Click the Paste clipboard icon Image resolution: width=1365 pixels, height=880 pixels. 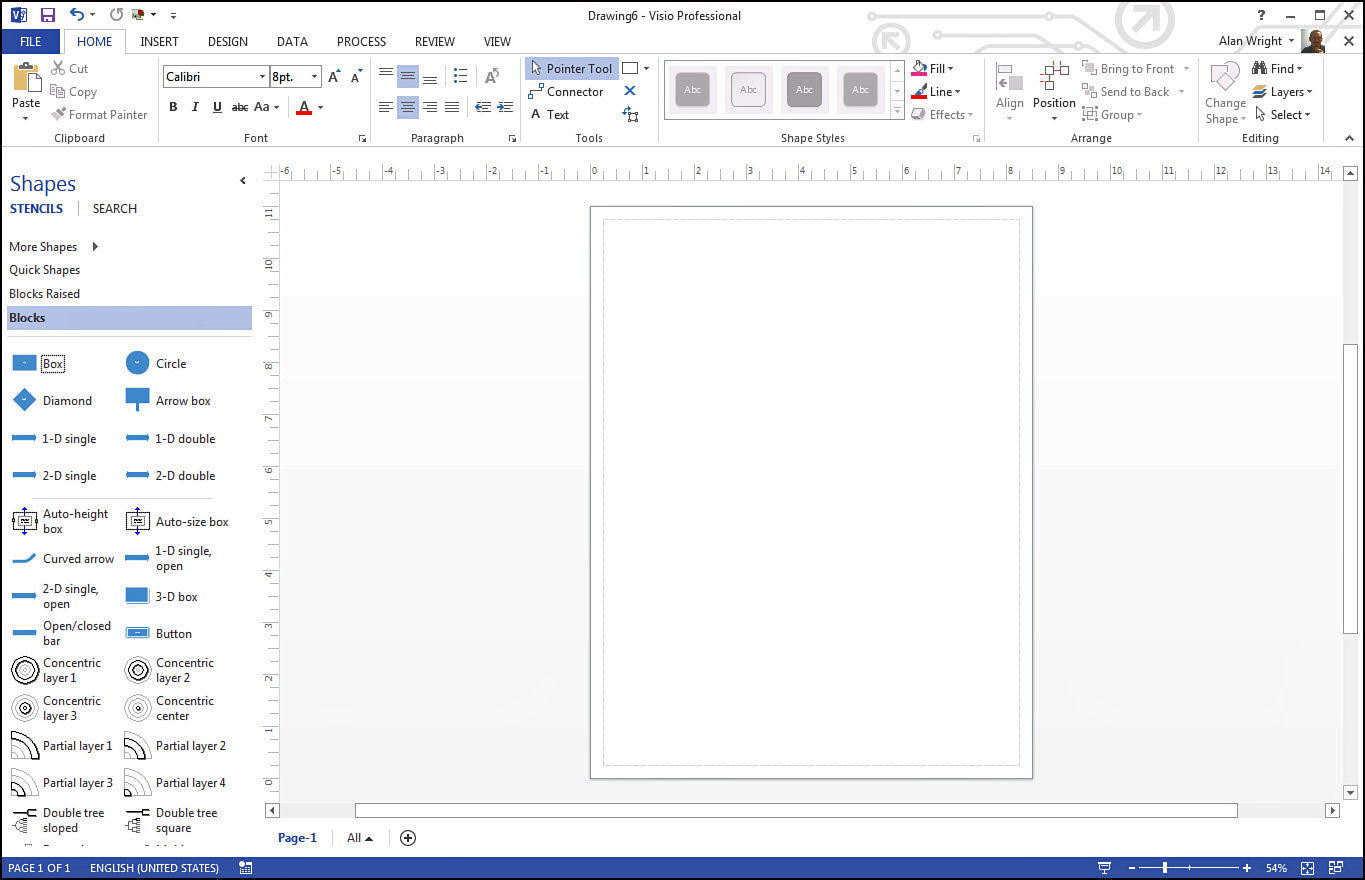(x=26, y=80)
